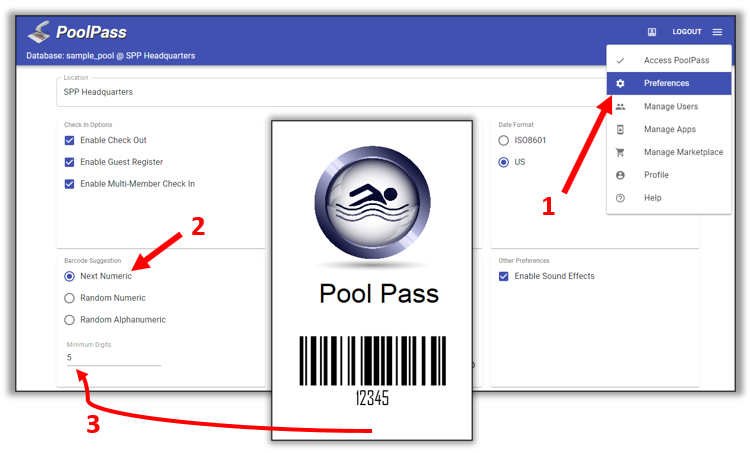750x453 pixels.
Task: Click the barcode image on the pass
Action: [x=372, y=361]
